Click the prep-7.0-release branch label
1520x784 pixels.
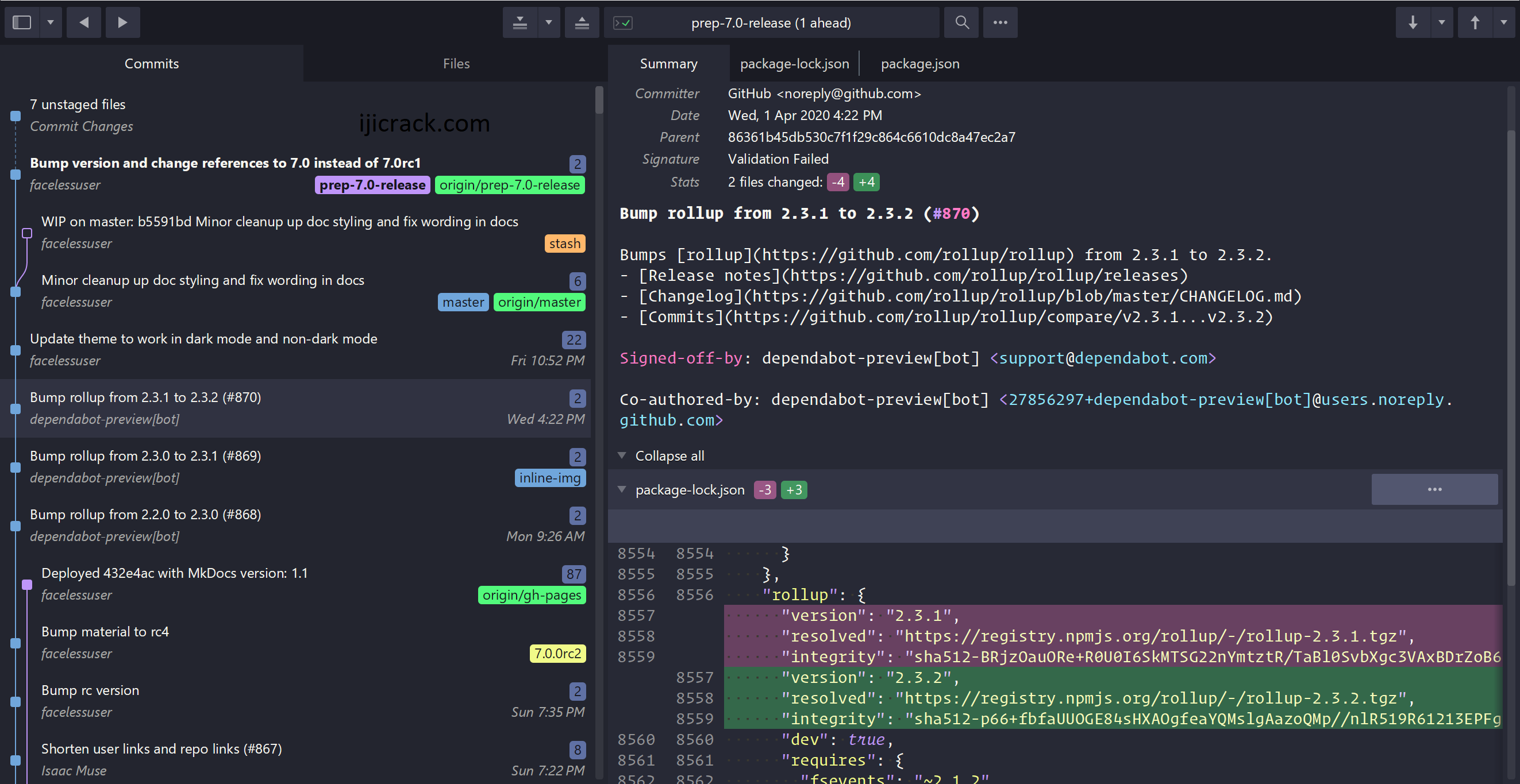click(371, 184)
